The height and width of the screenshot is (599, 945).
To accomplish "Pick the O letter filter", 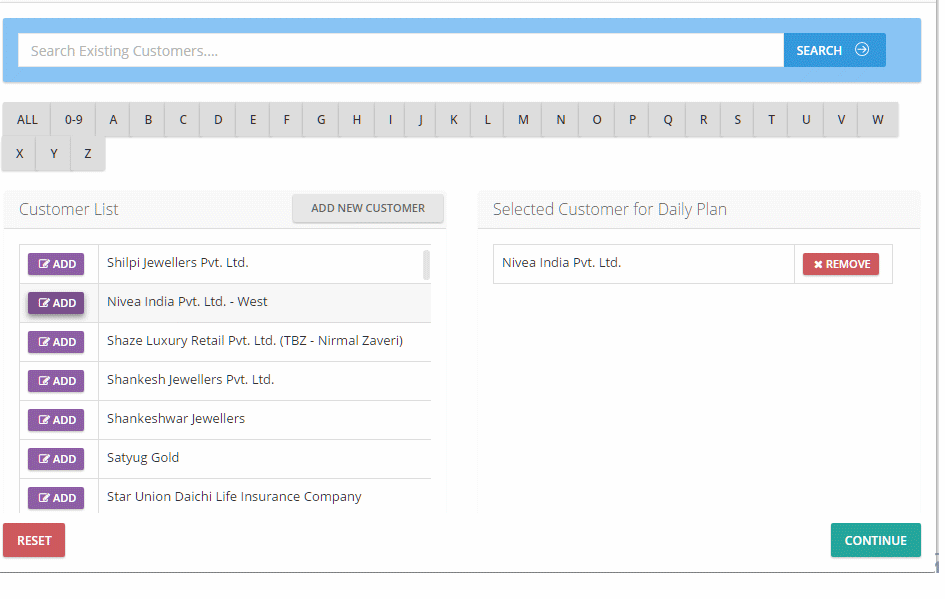I will pyautogui.click(x=597, y=119).
